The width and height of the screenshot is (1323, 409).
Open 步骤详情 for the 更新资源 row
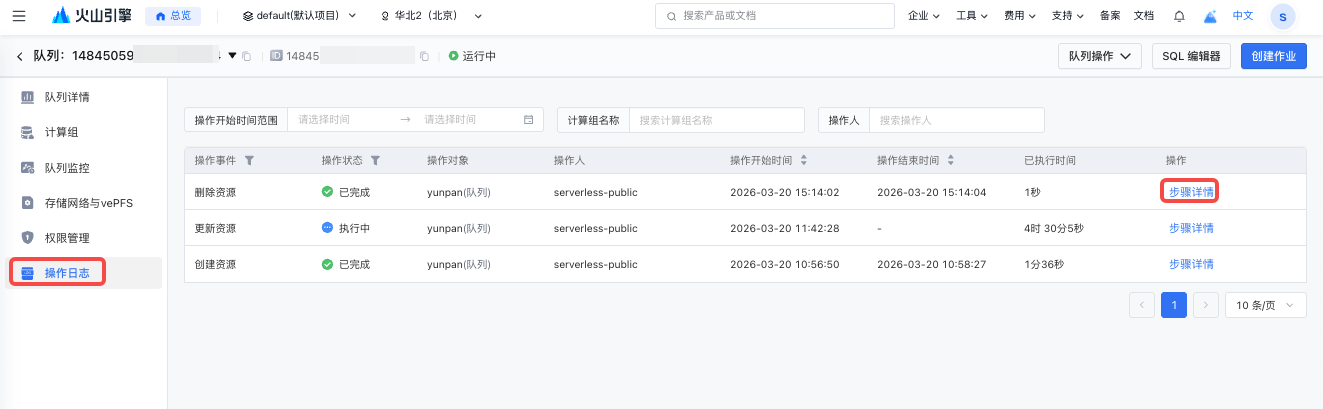[1190, 228]
